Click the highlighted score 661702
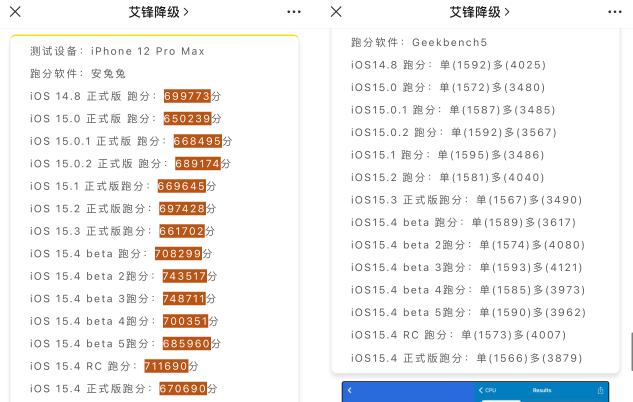This screenshot has height=402, width=633. tap(182, 231)
